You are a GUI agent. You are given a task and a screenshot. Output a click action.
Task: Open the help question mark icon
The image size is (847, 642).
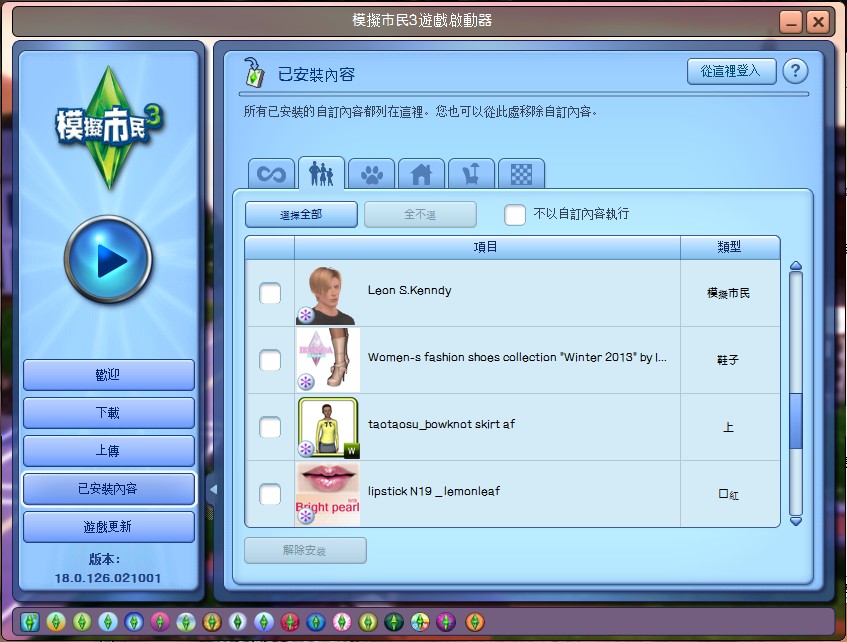pos(795,71)
